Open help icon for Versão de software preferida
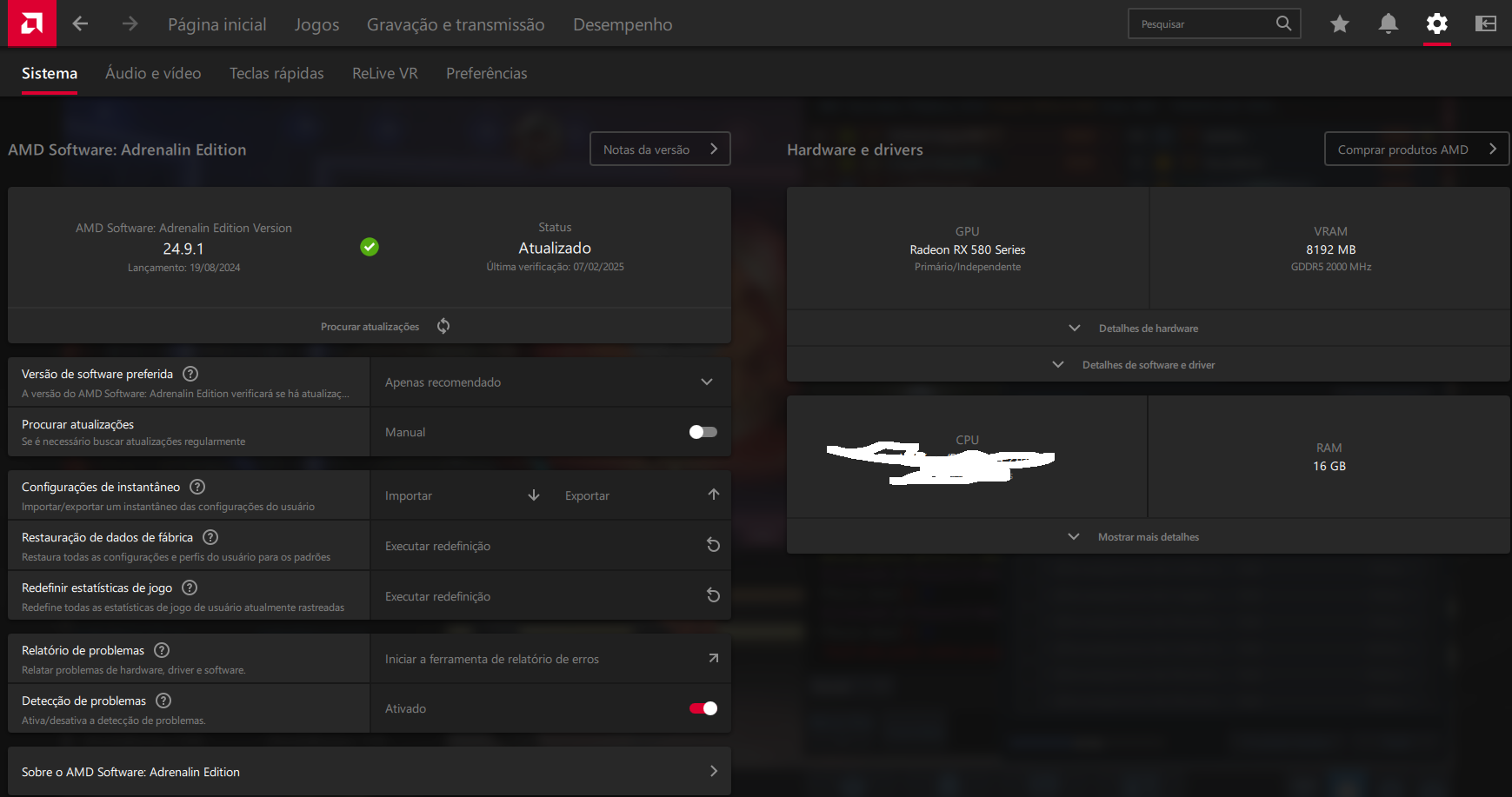This screenshot has width=1512, height=797. [190, 374]
